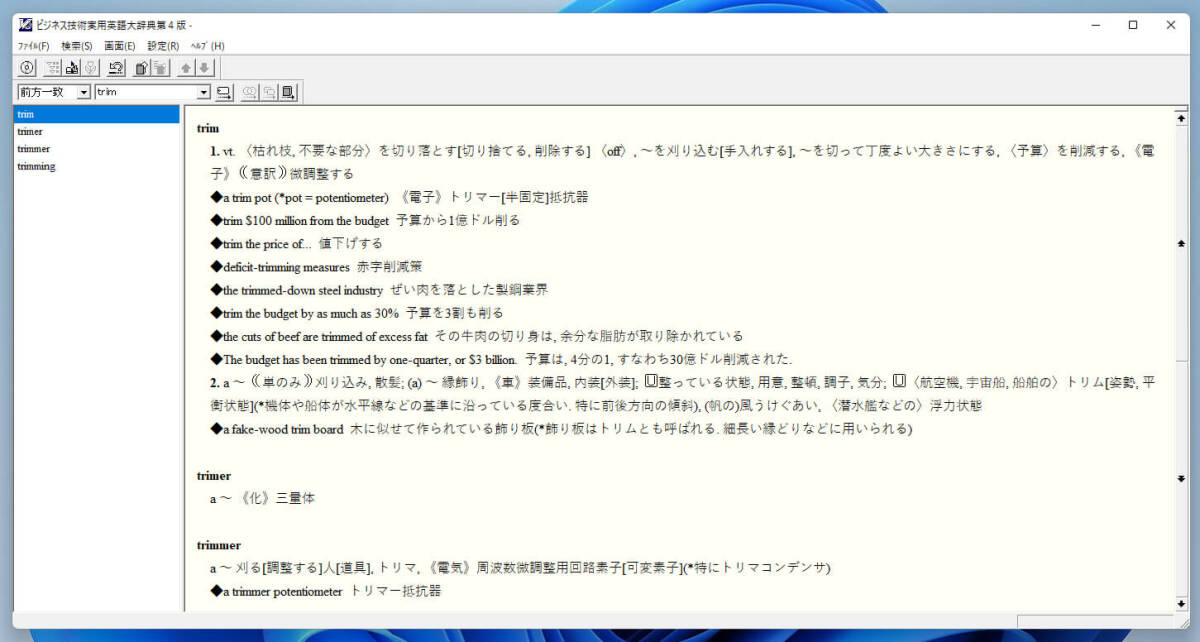Click the bookmark-add toolbar icon
This screenshot has width=1200, height=642.
coord(142,68)
